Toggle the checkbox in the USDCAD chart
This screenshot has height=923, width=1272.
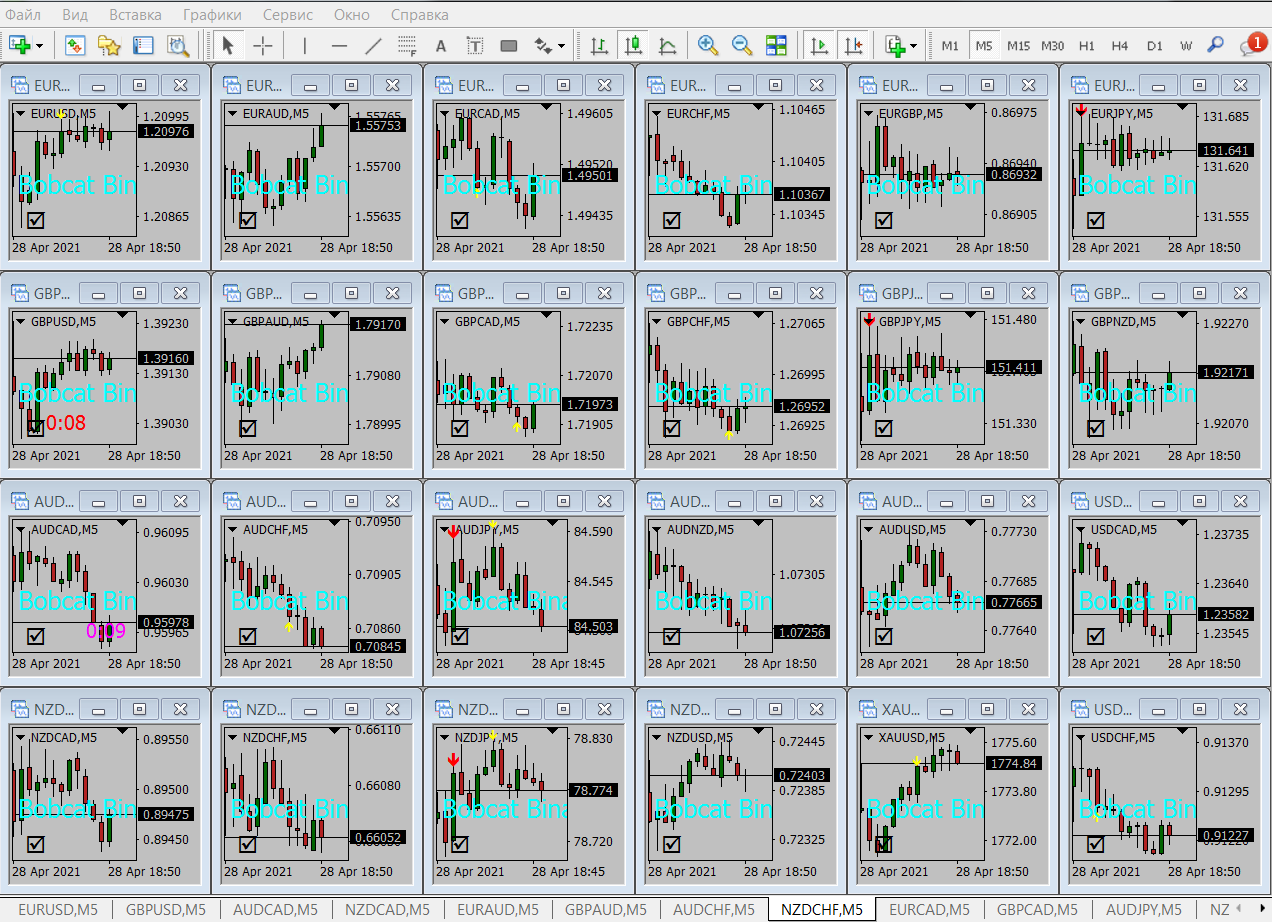pos(1096,636)
